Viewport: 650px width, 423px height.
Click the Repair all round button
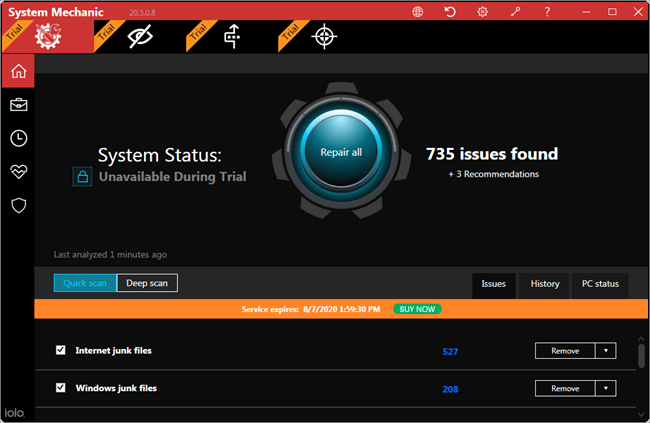tap(341, 151)
